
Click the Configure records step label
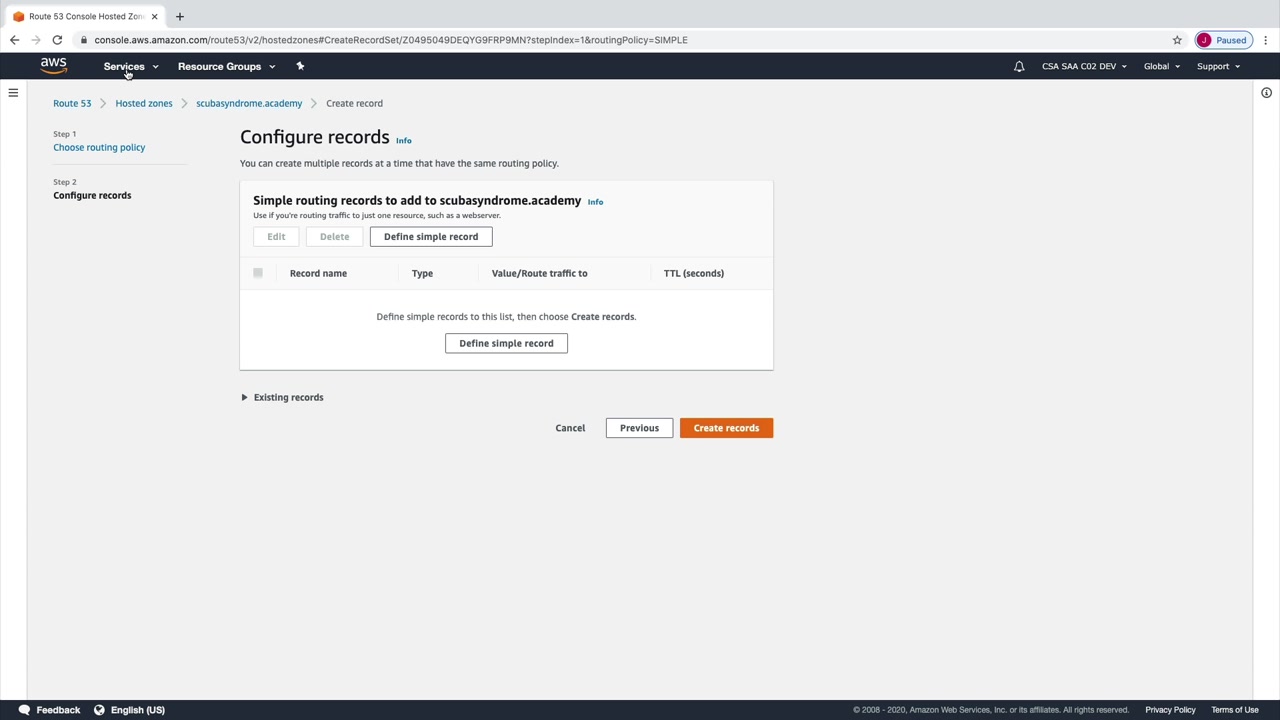[x=92, y=195]
